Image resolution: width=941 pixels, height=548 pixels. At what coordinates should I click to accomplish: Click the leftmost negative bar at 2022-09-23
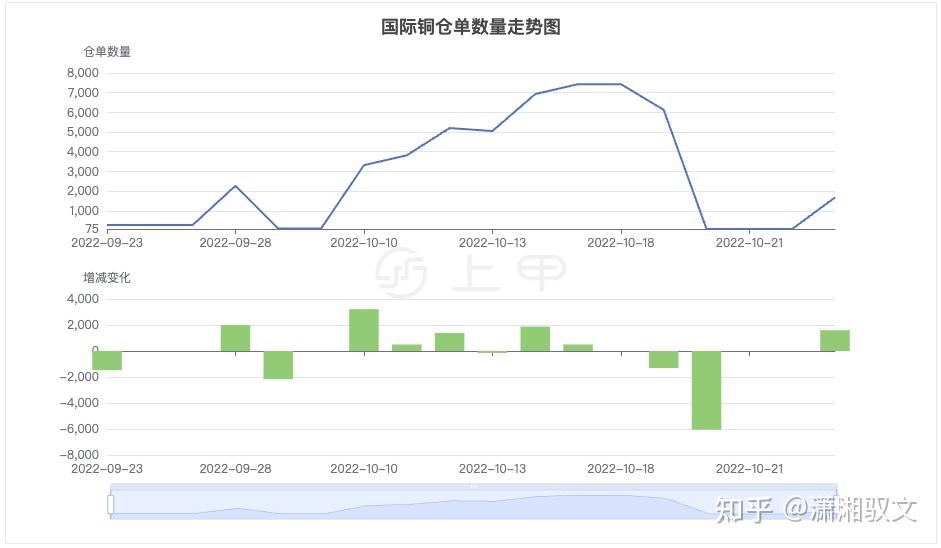coord(107,361)
